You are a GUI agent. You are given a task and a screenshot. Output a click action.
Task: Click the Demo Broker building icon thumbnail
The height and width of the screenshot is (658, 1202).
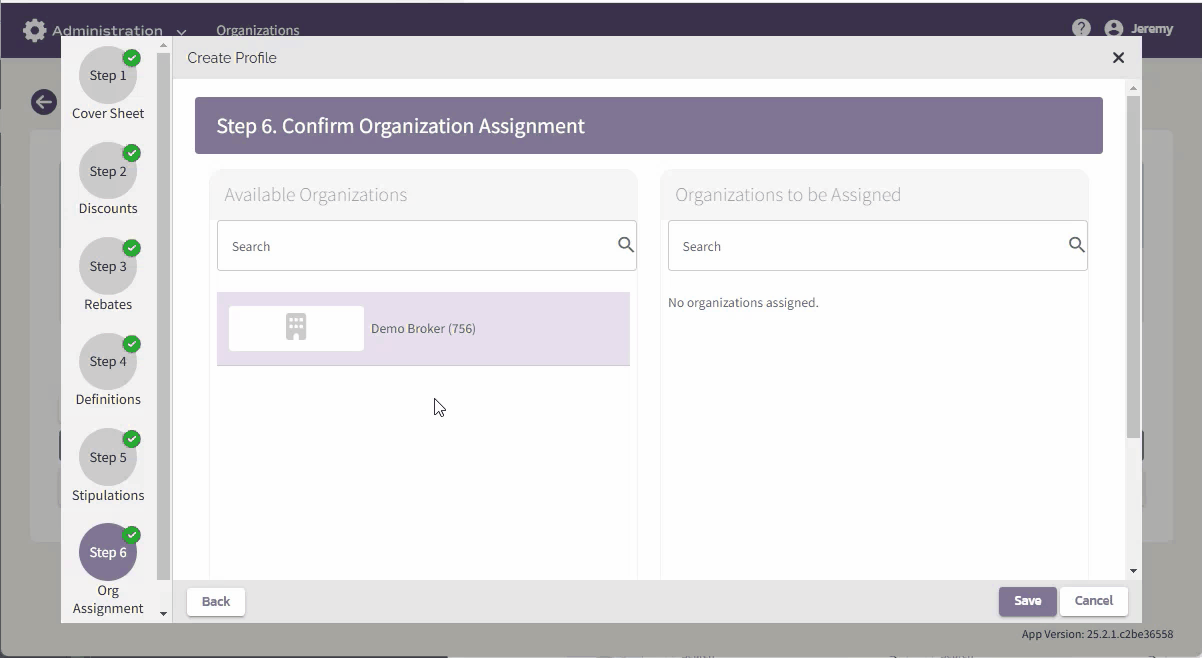click(296, 328)
